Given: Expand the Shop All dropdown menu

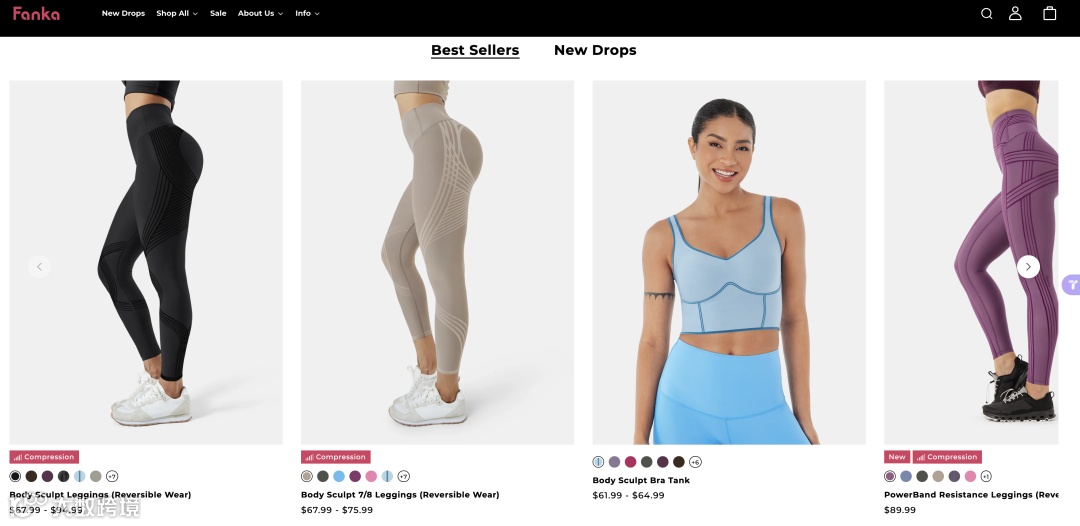Looking at the screenshot, I should point(176,13).
